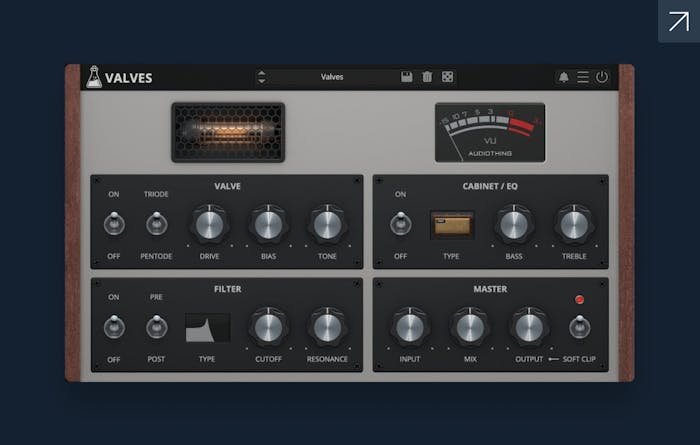This screenshot has height=445, width=700.
Task: Open the hamburger menu icon
Action: point(582,77)
